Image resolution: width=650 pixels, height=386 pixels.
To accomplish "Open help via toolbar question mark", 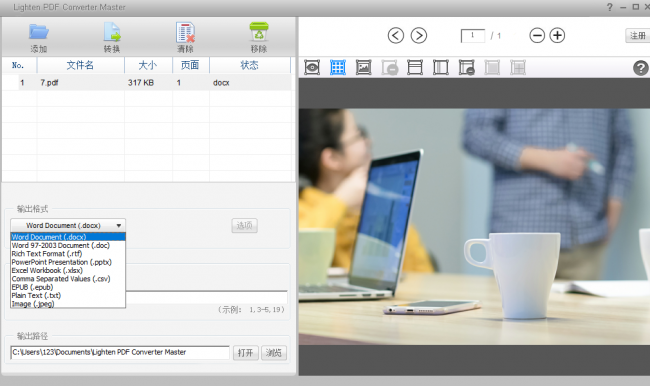I will [640, 68].
